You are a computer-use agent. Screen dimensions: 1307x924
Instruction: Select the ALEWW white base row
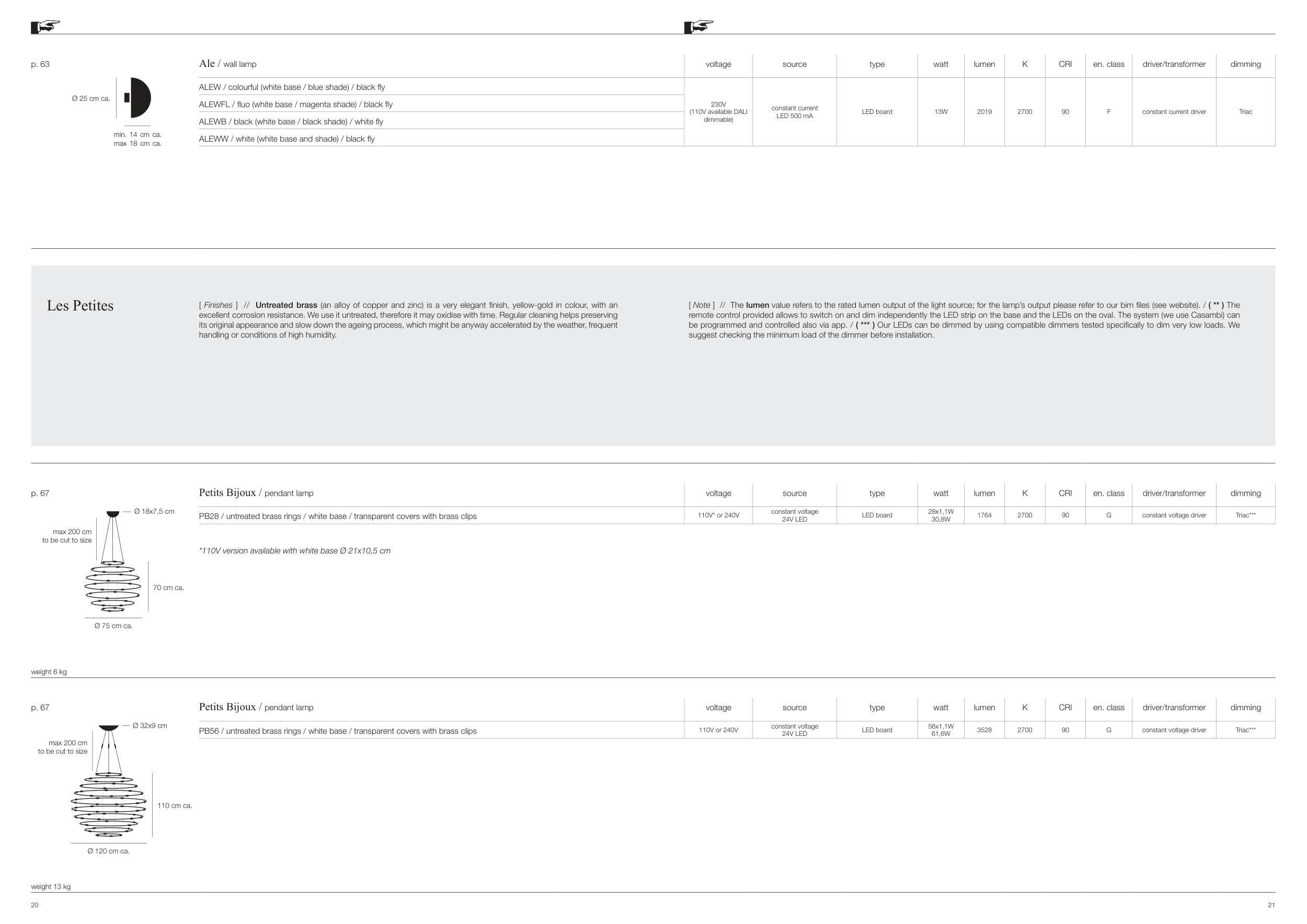286,139
